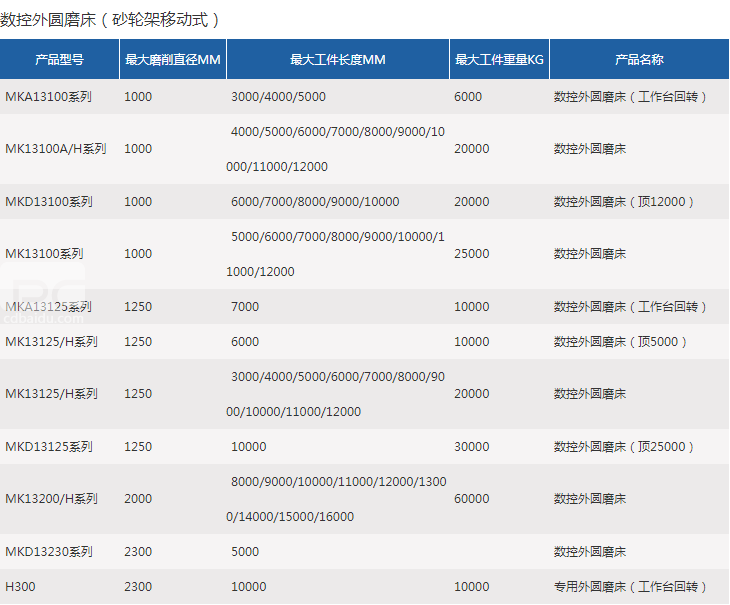
Task: Click the 产品型号 column header
Action: tap(59, 60)
